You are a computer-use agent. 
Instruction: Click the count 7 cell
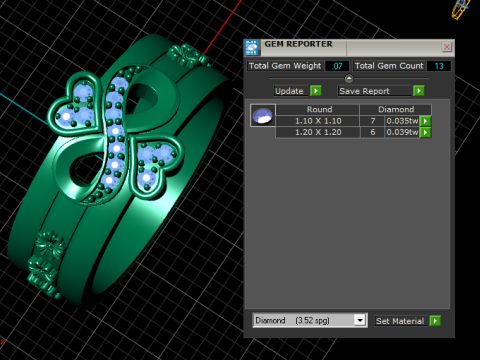coord(372,121)
